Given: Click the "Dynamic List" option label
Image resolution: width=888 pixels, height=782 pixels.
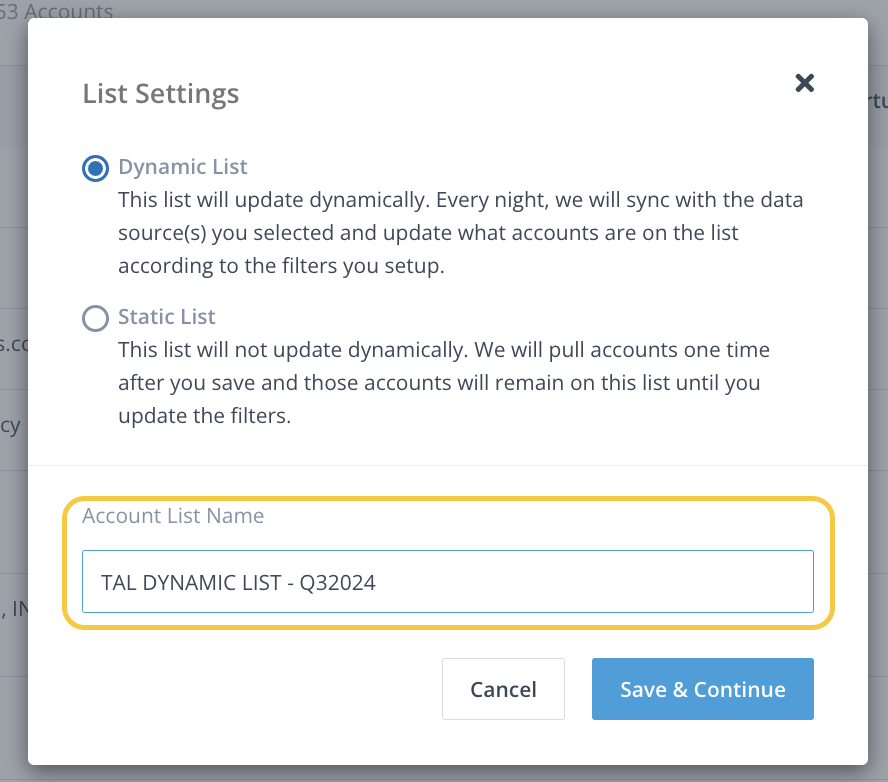Looking at the screenshot, I should point(182,167).
